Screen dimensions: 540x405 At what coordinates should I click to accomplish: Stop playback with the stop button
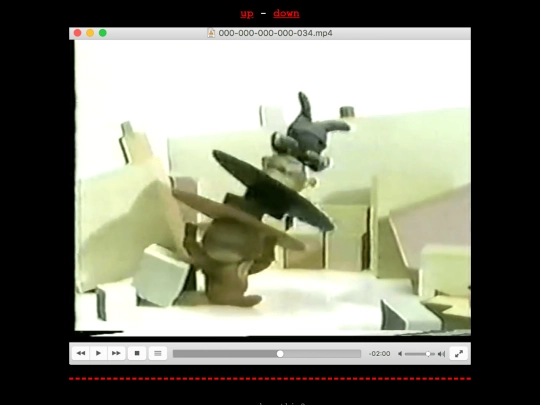pyautogui.click(x=137, y=353)
